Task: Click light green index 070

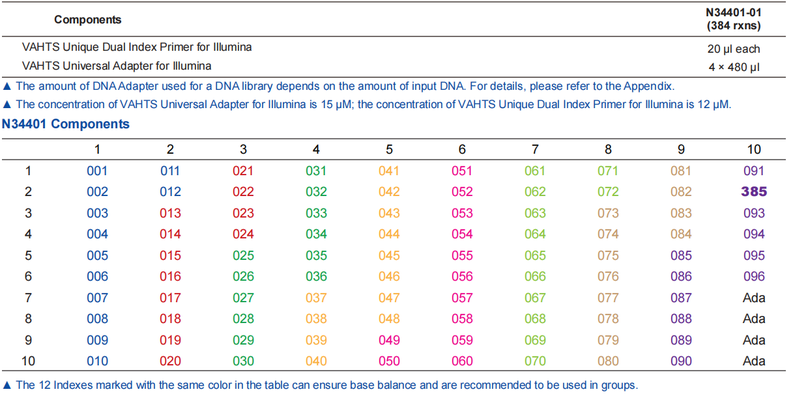Action: [535, 361]
